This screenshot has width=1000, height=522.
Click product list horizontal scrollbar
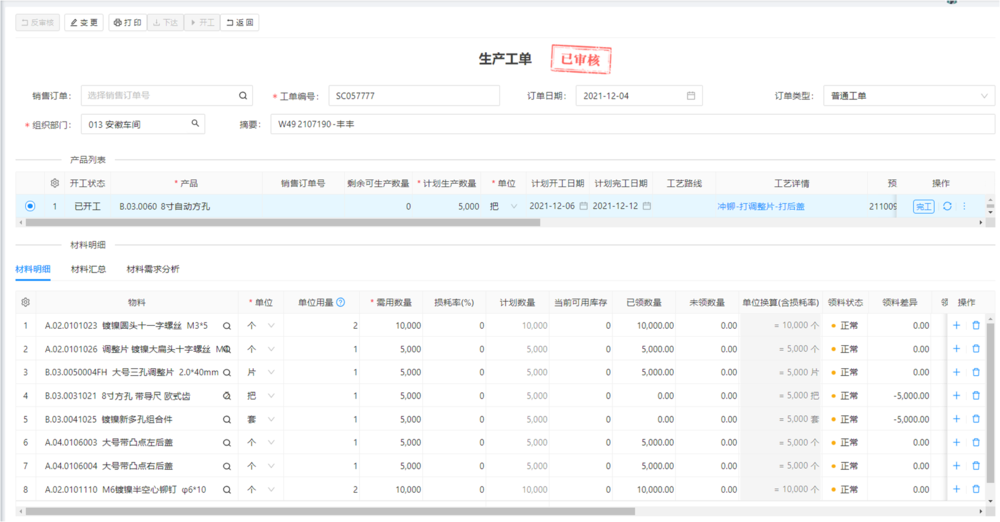point(283,223)
